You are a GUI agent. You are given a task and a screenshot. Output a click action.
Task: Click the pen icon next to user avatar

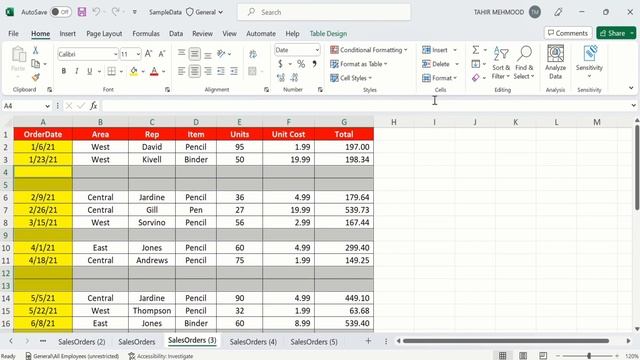(558, 12)
